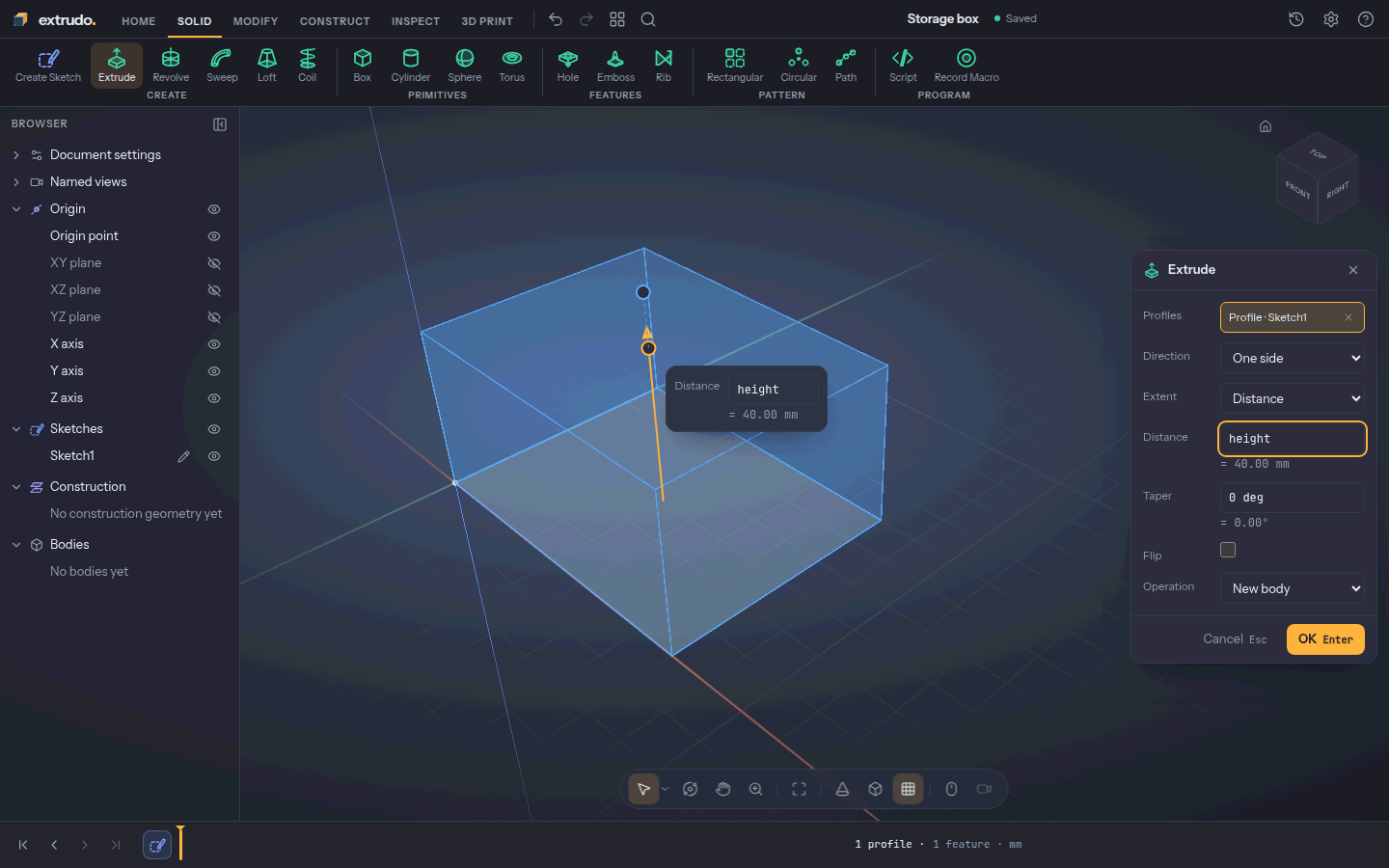The height and width of the screenshot is (868, 1389).
Task: Collapse the Sketches tree node
Action: coord(16,429)
